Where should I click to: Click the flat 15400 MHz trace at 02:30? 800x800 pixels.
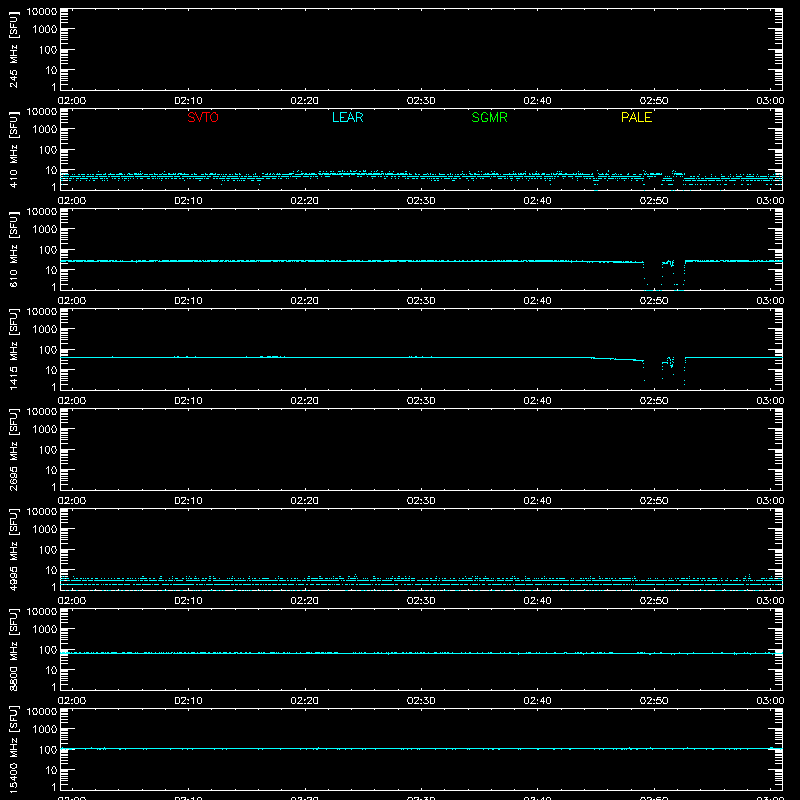[x=421, y=749]
